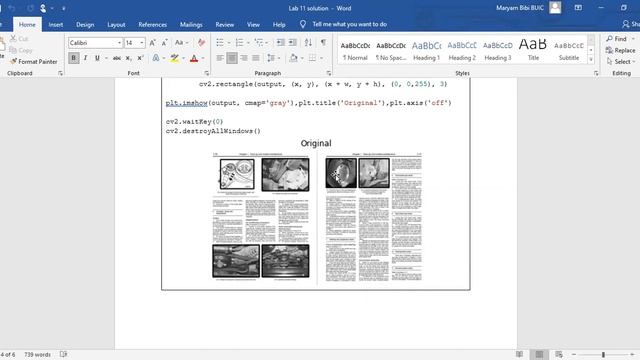Open Change Case dropdown
This screenshot has height=360, width=640.
(x=182, y=42)
